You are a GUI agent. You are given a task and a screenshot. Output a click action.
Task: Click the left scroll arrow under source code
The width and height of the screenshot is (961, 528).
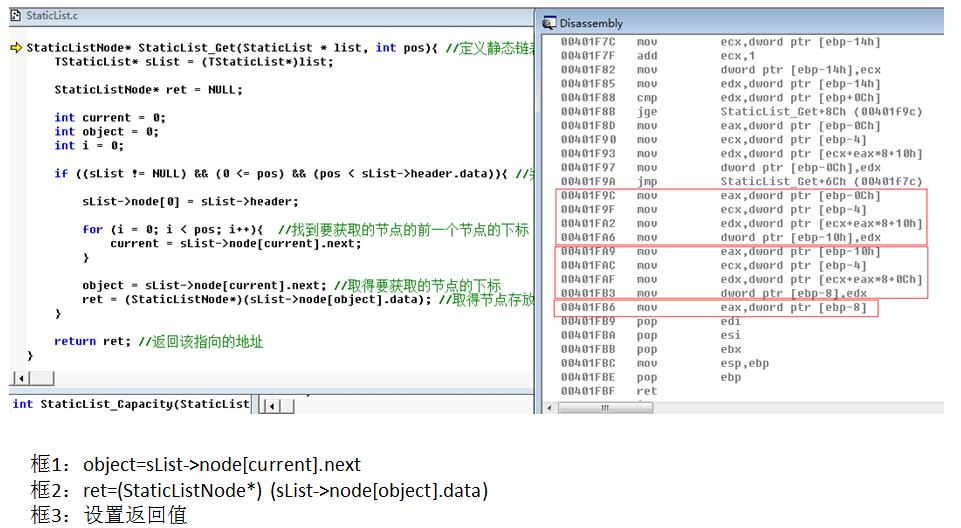[x=21, y=379]
